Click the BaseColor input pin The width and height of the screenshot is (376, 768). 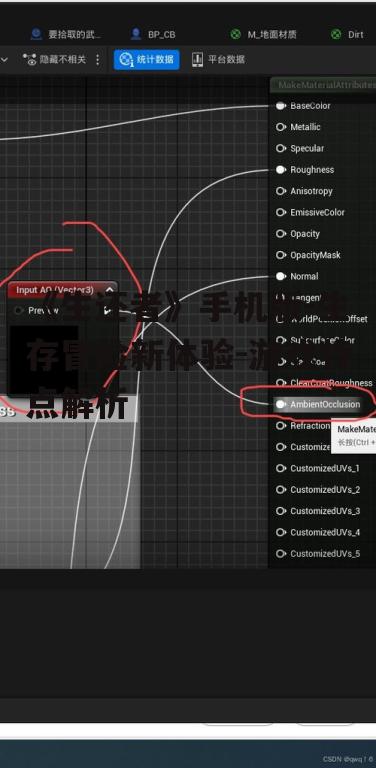coord(281,106)
